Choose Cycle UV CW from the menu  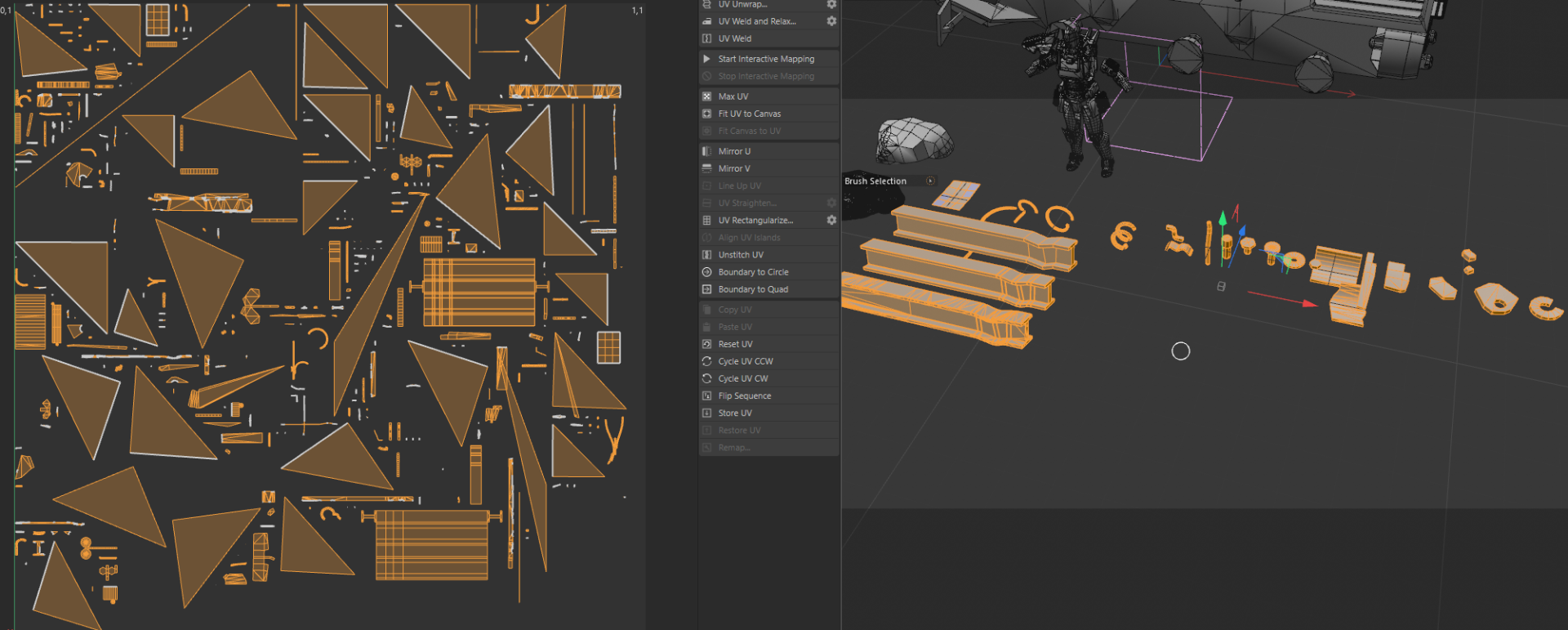tap(742, 378)
